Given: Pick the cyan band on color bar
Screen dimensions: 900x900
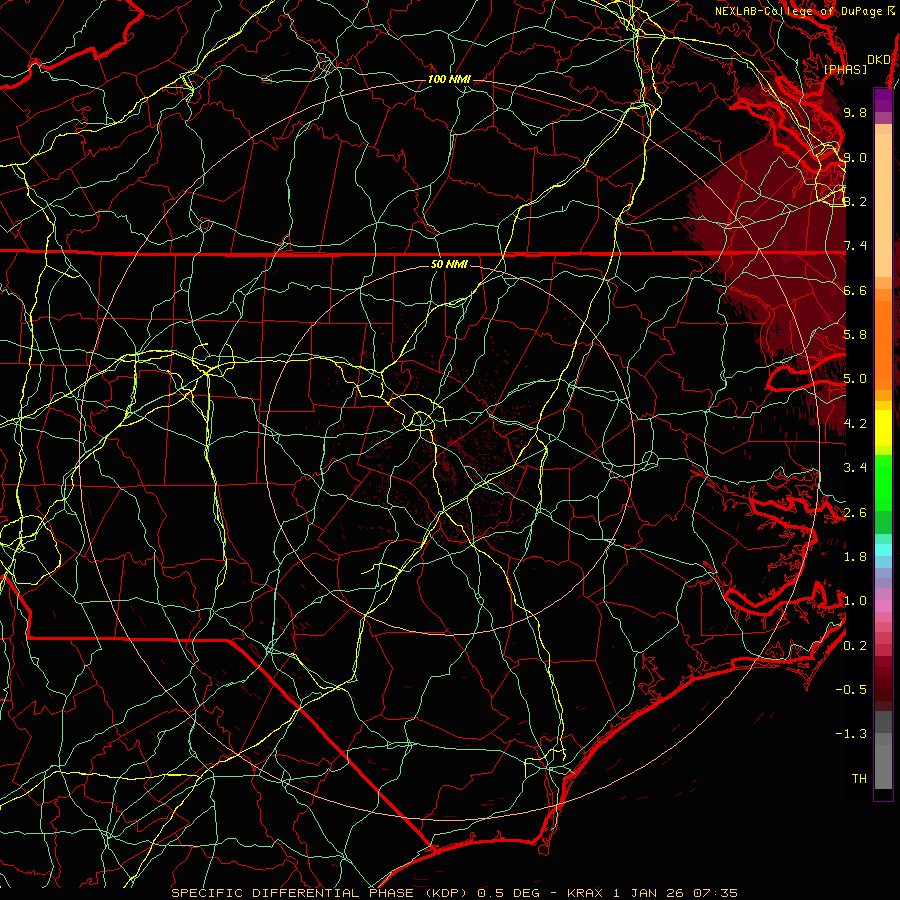Looking at the screenshot, I should click(x=883, y=550).
